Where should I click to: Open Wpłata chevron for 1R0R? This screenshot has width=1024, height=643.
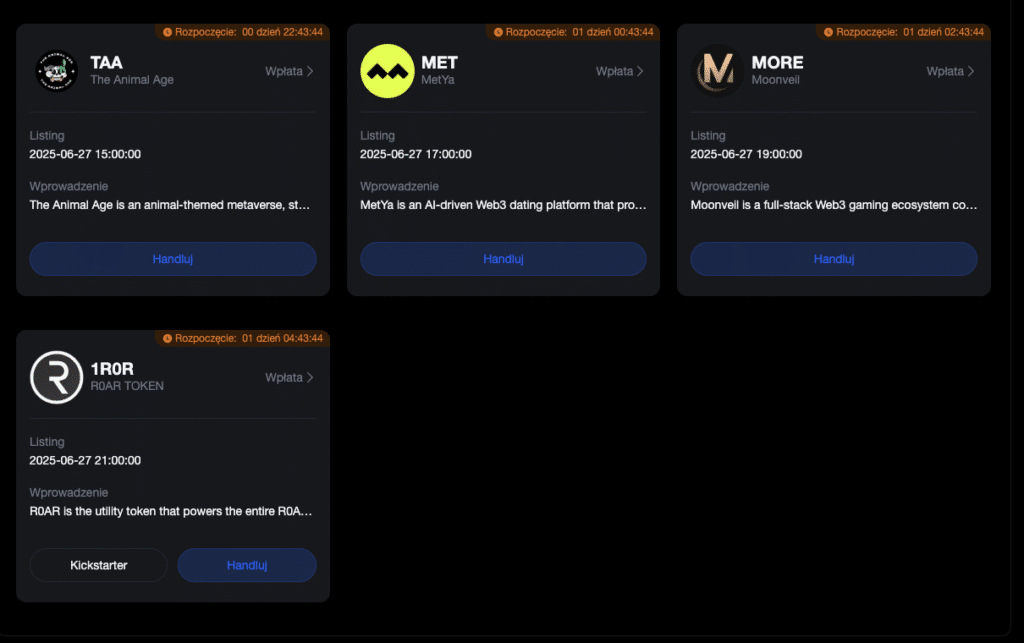[310, 377]
